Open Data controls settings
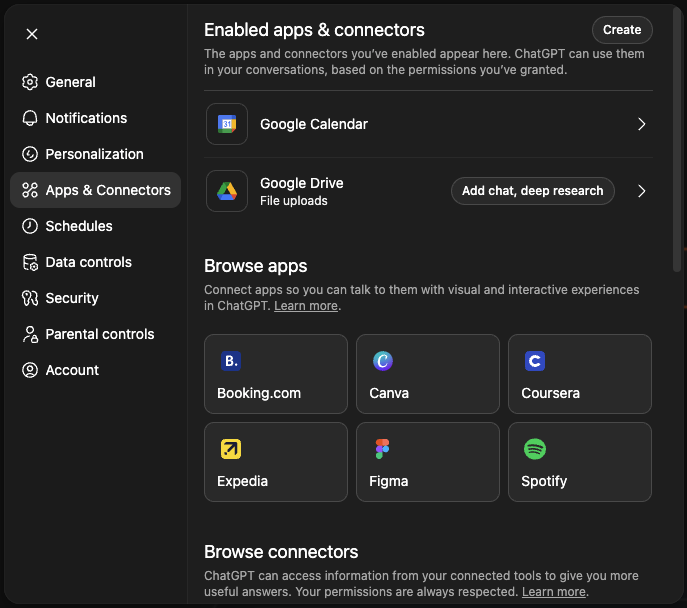This screenshot has height=608, width=687. click(x=96, y=262)
